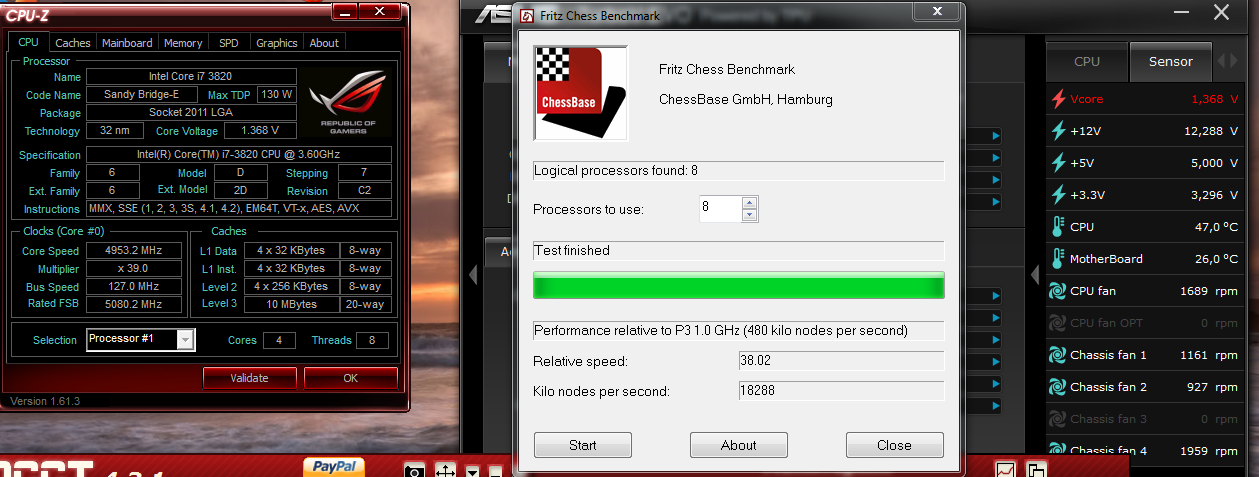1259x477 pixels.
Task: Switch to the CPU tab in ASUS panel
Action: (1087, 61)
